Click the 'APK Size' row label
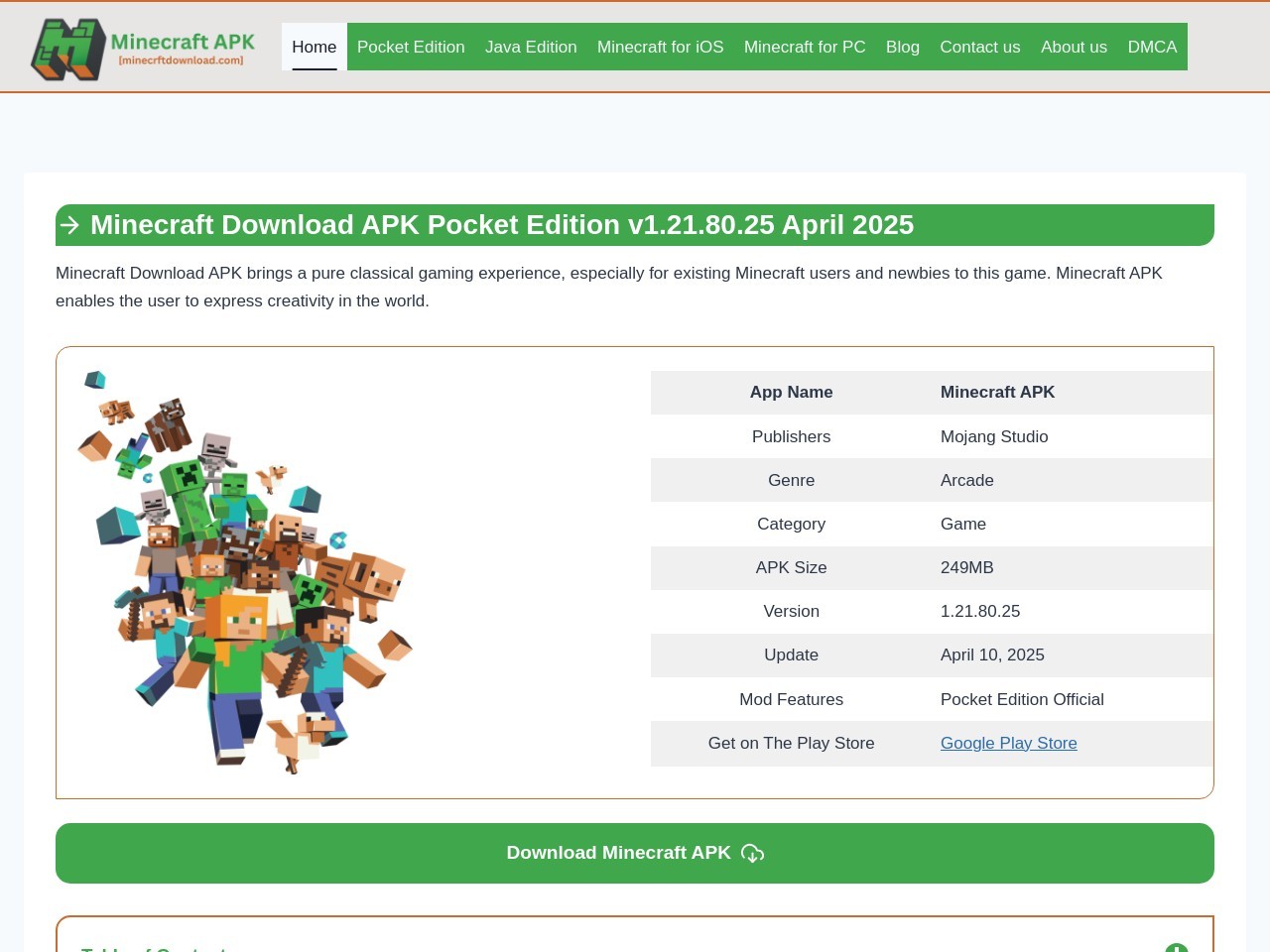 [792, 567]
